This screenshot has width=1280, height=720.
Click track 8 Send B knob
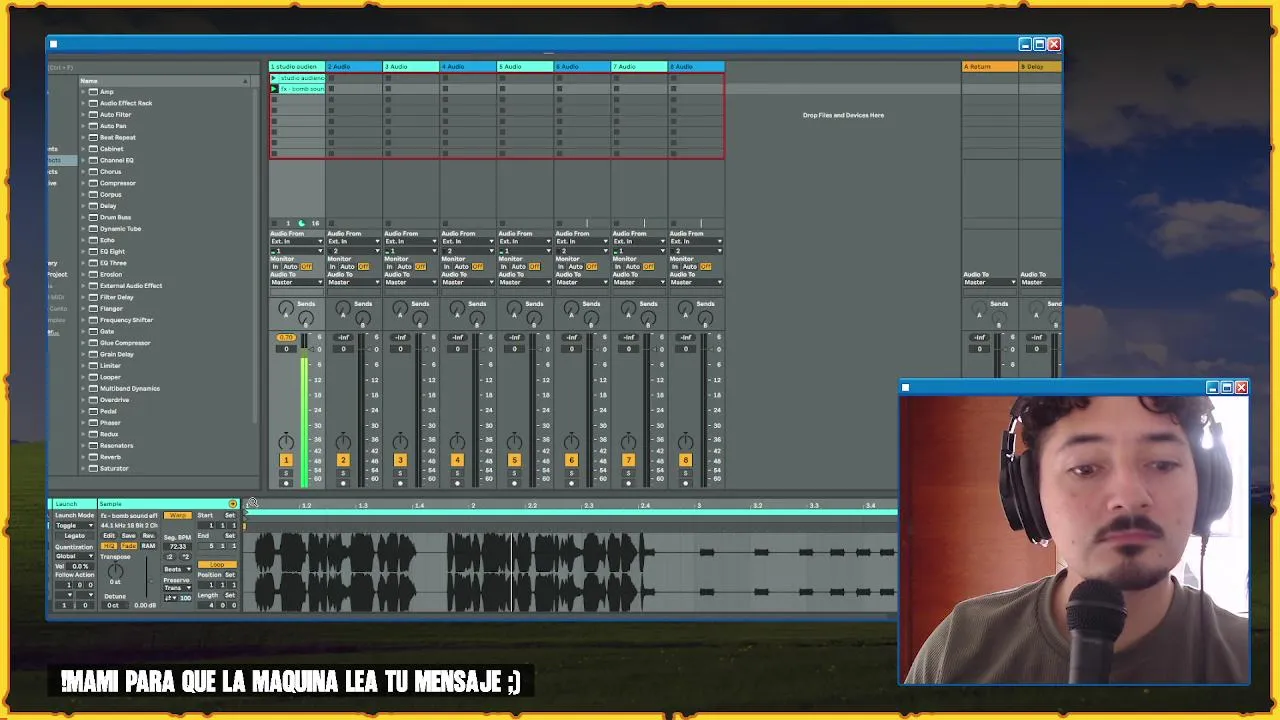pyautogui.click(x=705, y=318)
